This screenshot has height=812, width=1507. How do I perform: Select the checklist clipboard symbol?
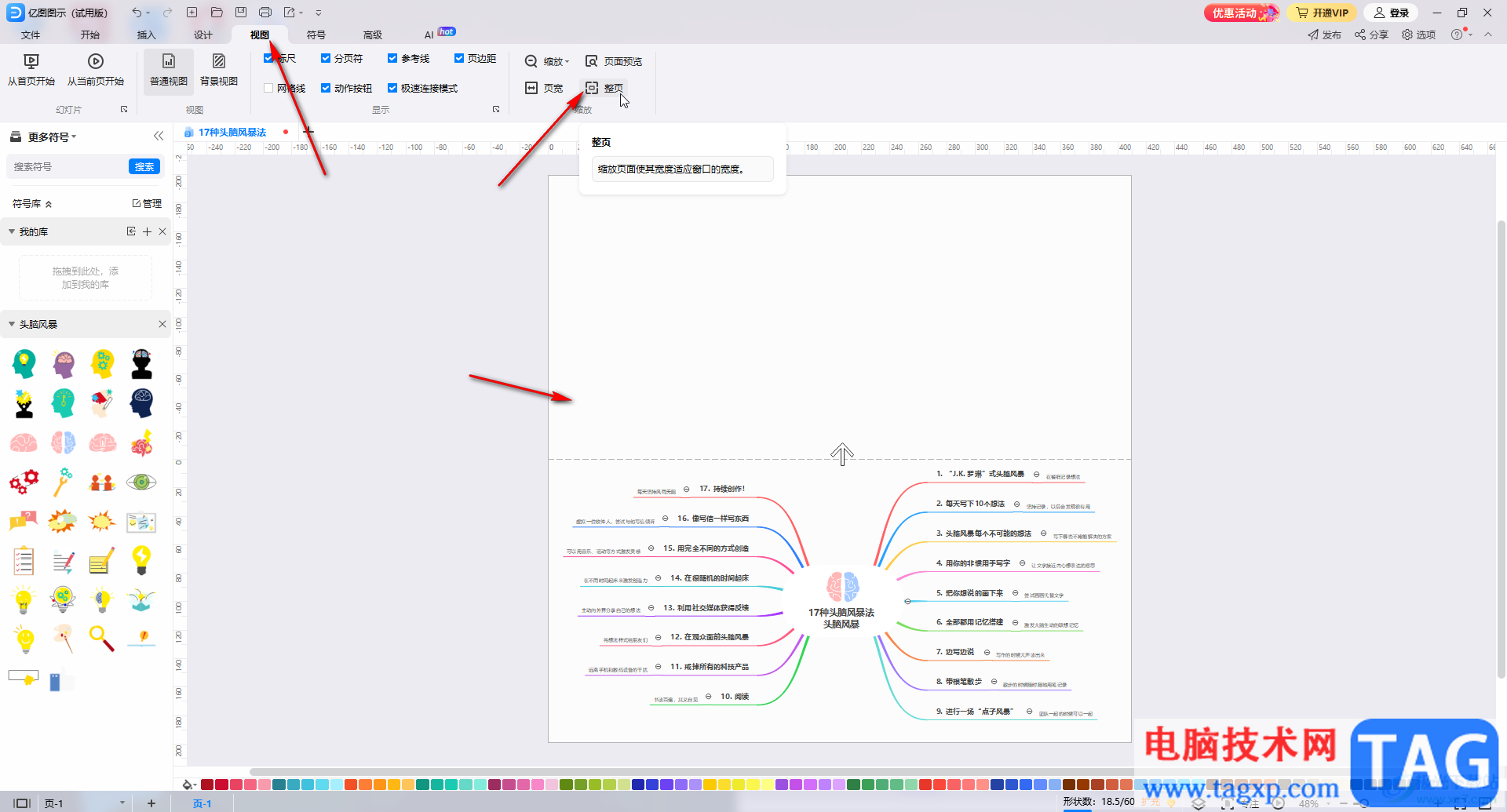24,560
